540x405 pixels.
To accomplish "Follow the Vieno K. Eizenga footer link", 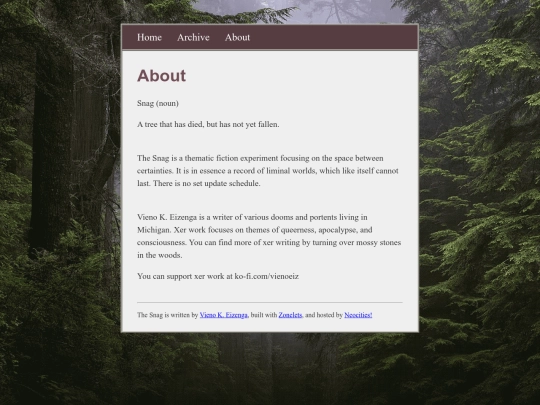I will 224,315.
